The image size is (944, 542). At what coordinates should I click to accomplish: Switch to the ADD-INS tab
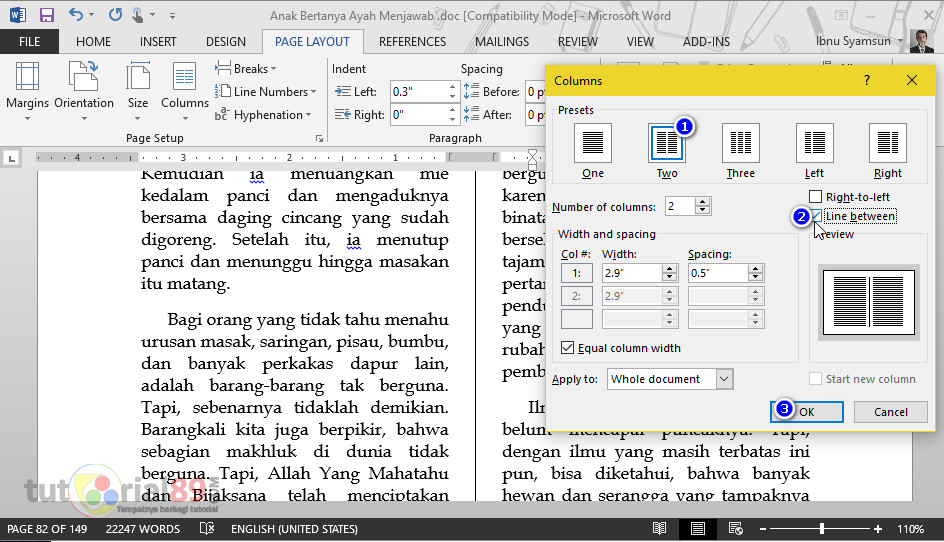pyautogui.click(x=706, y=42)
